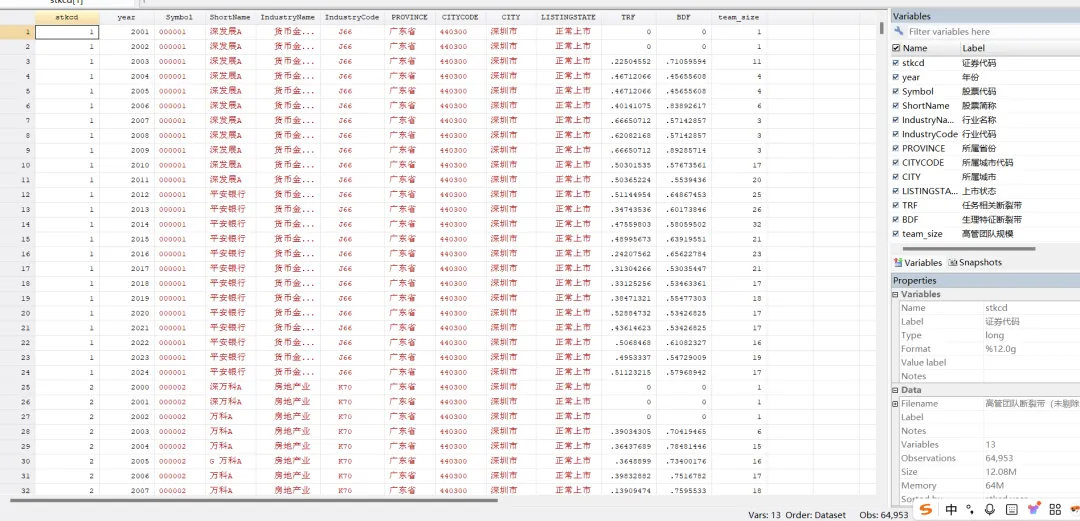The width and height of the screenshot is (1080, 521).
Task: Uncheck the IndustryNa... variable checkbox
Action: click(896, 120)
